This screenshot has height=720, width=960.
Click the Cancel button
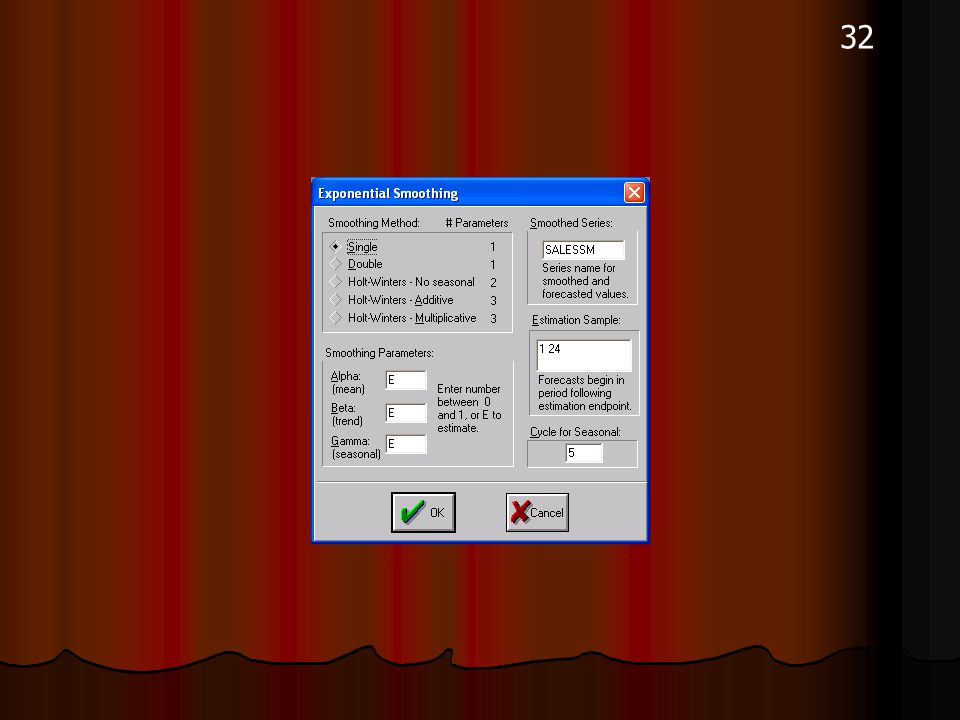[537, 512]
